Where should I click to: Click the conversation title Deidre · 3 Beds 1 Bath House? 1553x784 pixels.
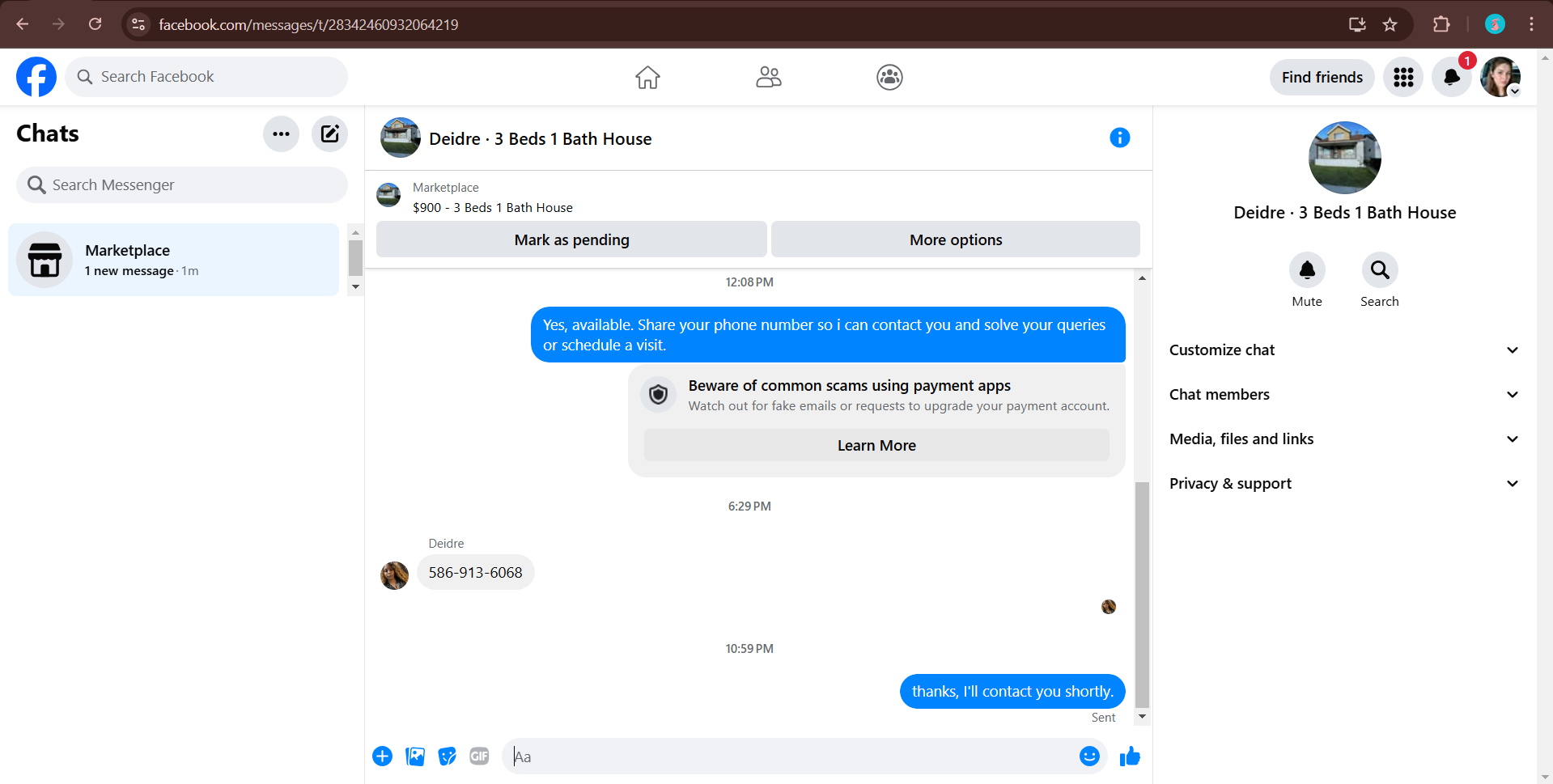tap(540, 139)
